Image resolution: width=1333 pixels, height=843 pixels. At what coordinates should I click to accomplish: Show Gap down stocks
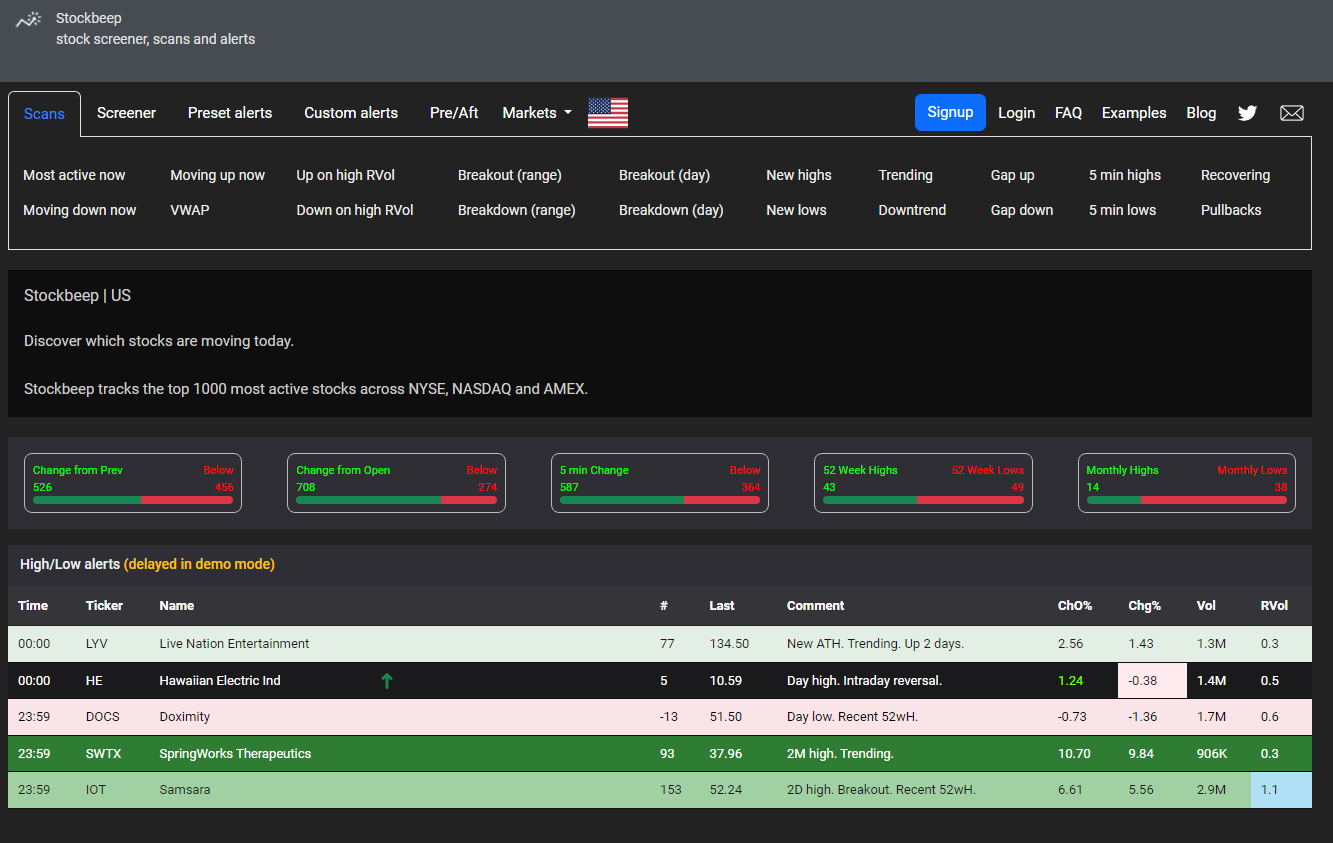coord(1022,210)
